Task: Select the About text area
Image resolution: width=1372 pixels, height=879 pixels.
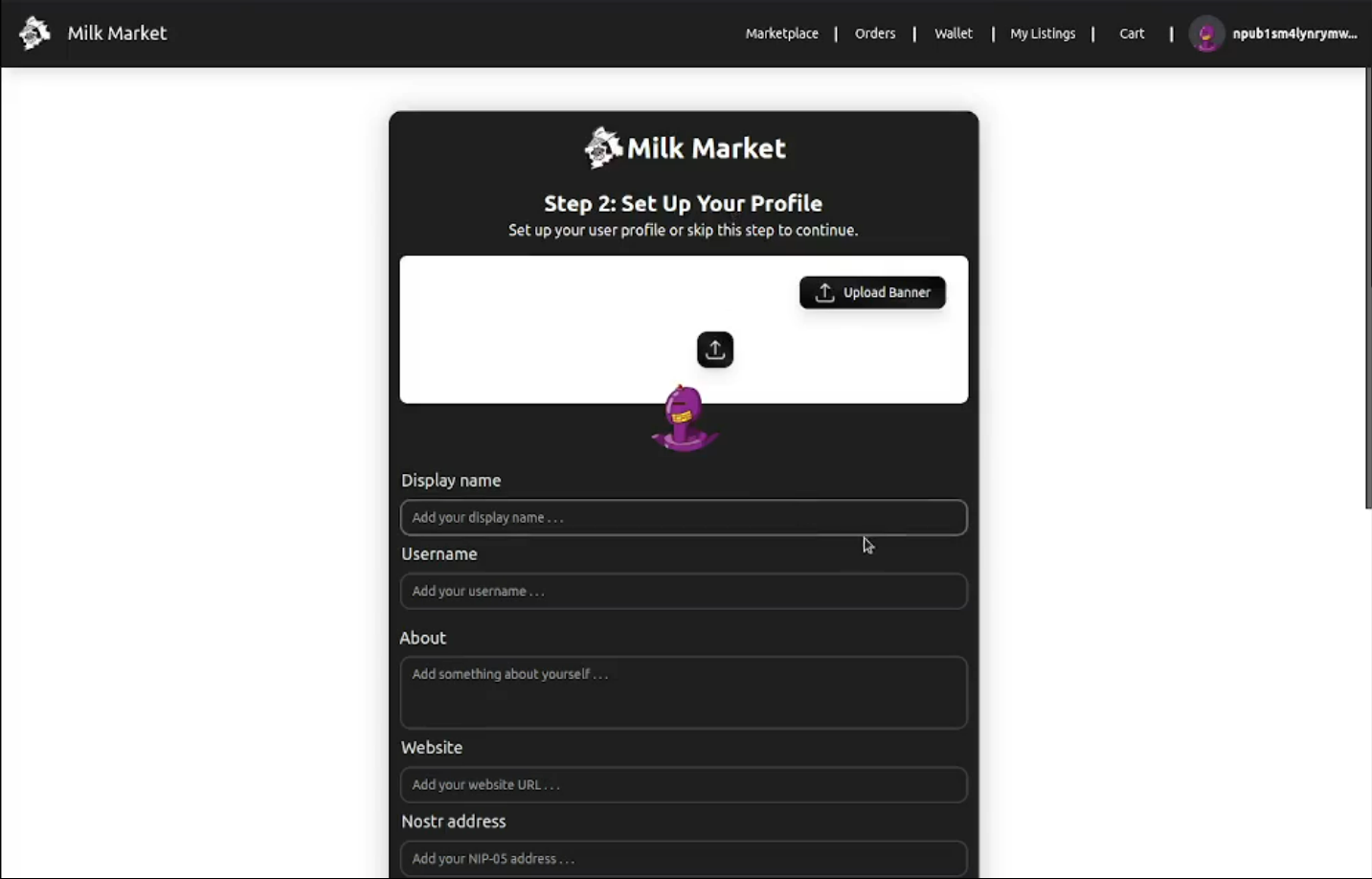Action: coord(683,692)
